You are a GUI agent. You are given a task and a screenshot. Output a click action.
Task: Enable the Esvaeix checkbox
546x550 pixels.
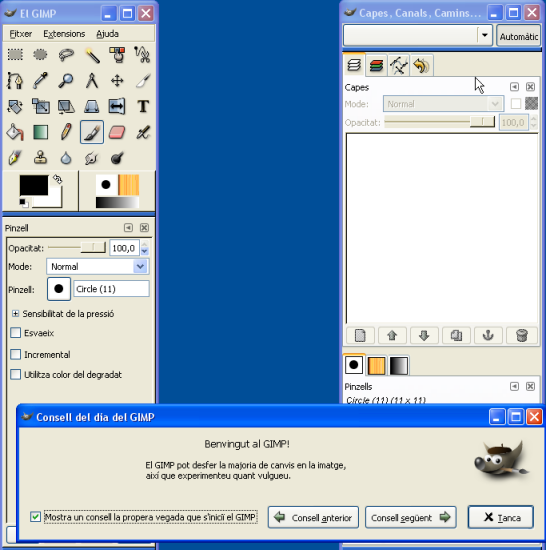click(x=15, y=333)
